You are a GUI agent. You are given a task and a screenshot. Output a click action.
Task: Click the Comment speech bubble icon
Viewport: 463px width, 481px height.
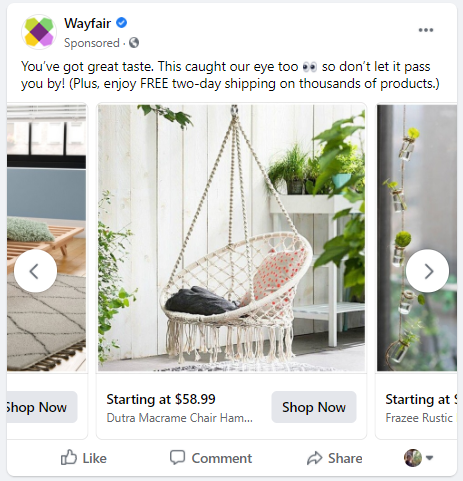(x=177, y=457)
